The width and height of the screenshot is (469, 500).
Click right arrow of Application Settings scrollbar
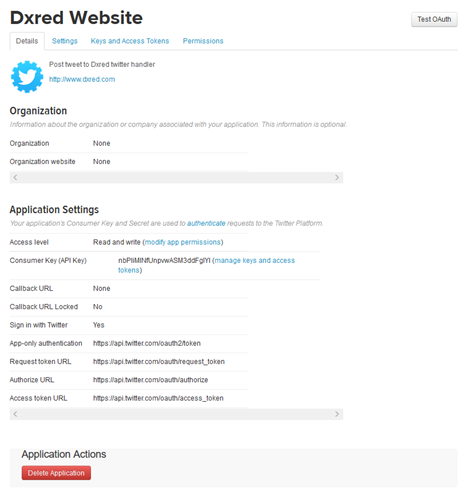coord(337,414)
